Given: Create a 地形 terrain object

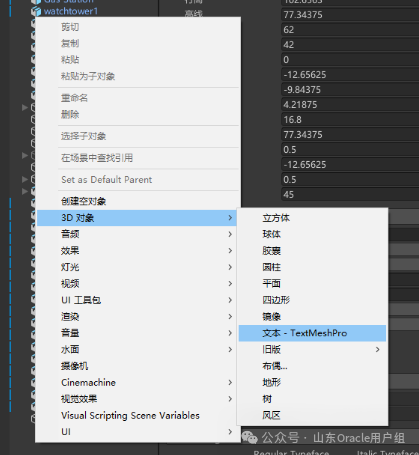Looking at the screenshot, I should [x=271, y=383].
